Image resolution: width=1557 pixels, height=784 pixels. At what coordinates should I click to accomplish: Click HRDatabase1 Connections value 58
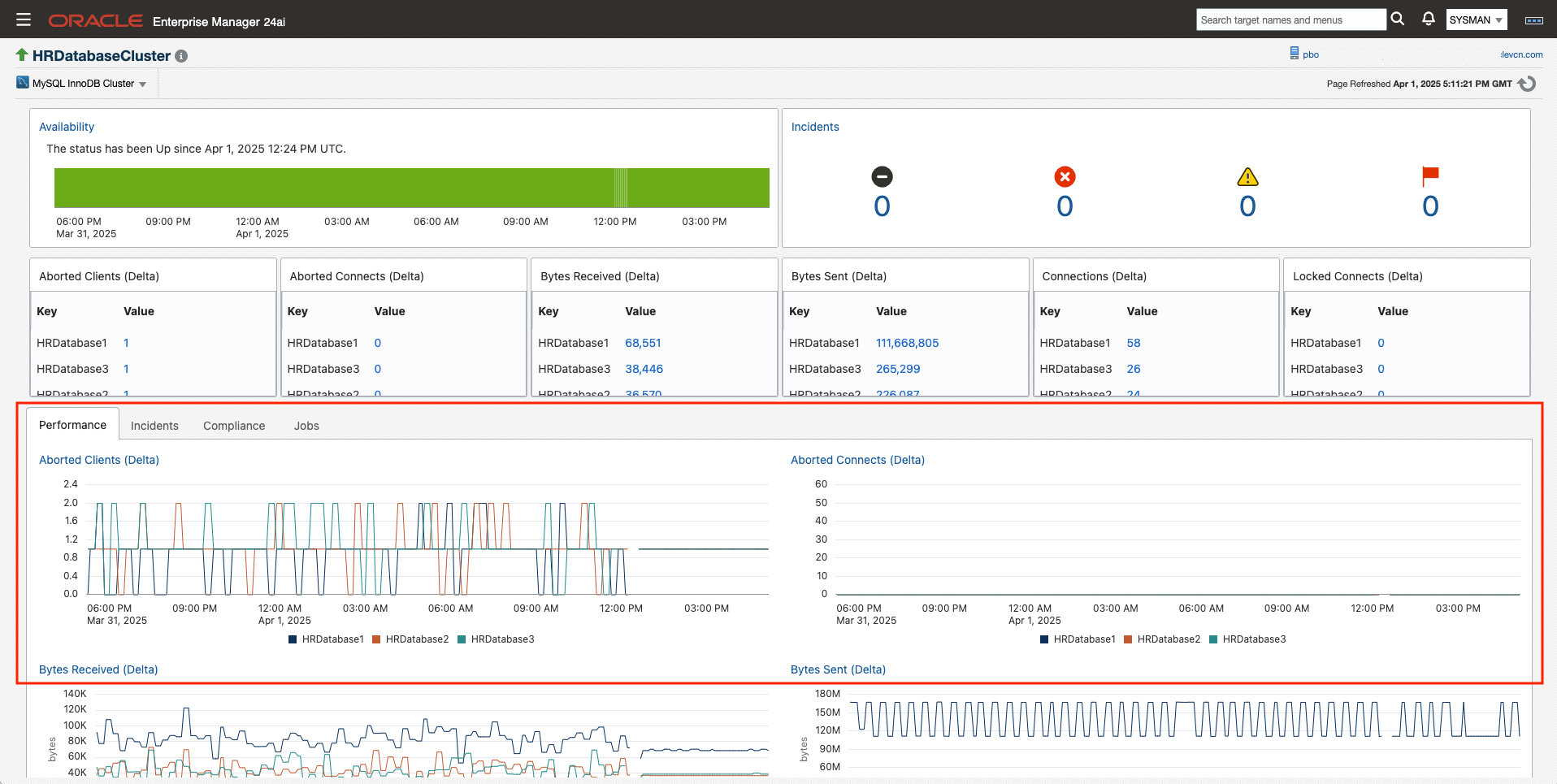tap(1134, 343)
